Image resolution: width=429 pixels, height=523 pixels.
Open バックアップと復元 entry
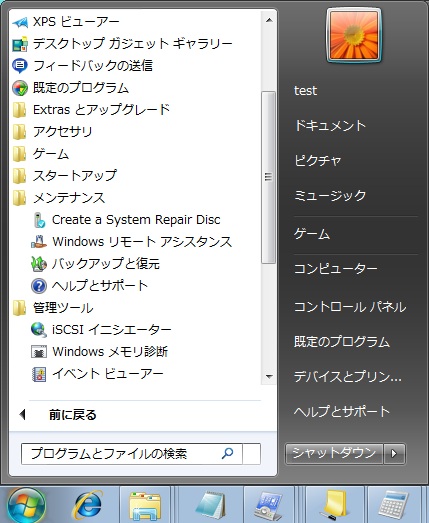point(96,264)
